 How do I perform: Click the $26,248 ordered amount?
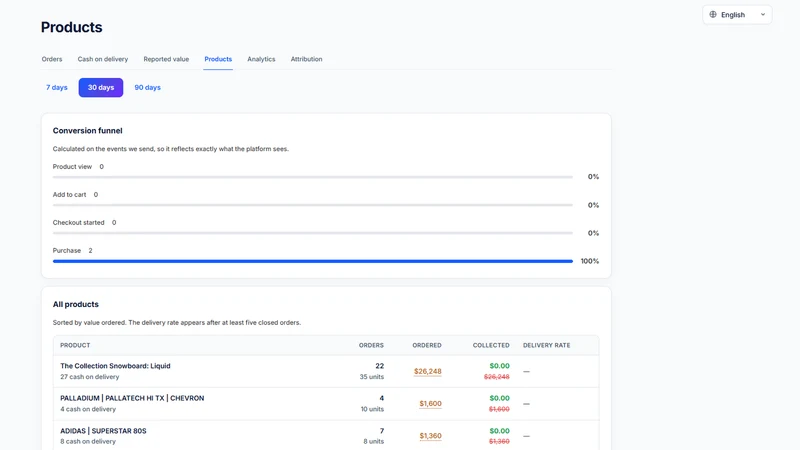tap(428, 371)
